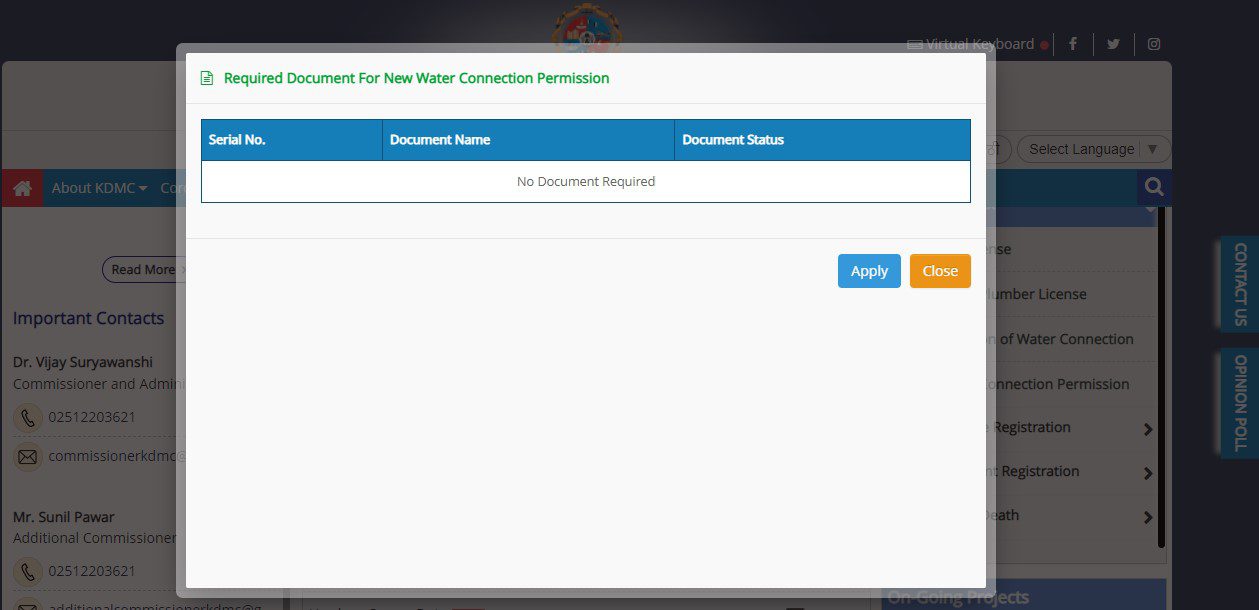This screenshot has height=610, width=1259.
Task: Open the Twitter profile icon
Action: (1113, 43)
